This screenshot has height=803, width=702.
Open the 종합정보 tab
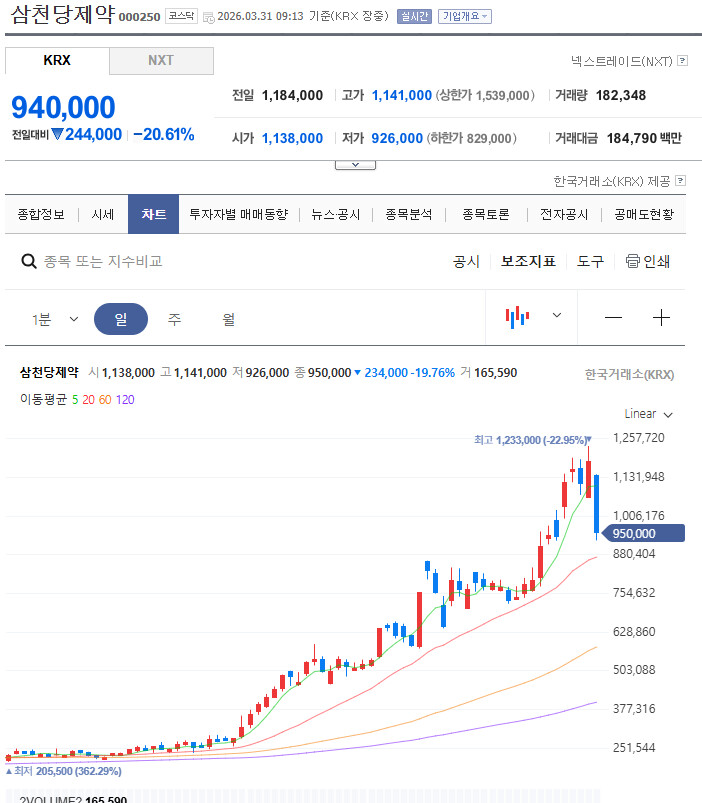[x=41, y=215]
